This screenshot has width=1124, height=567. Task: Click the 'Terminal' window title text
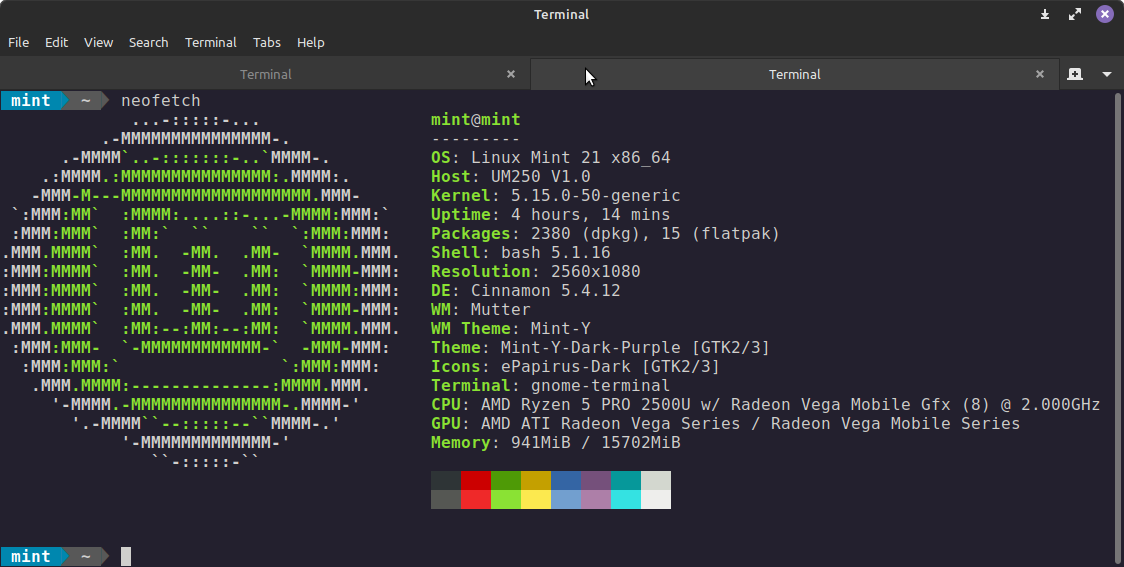pos(561,14)
